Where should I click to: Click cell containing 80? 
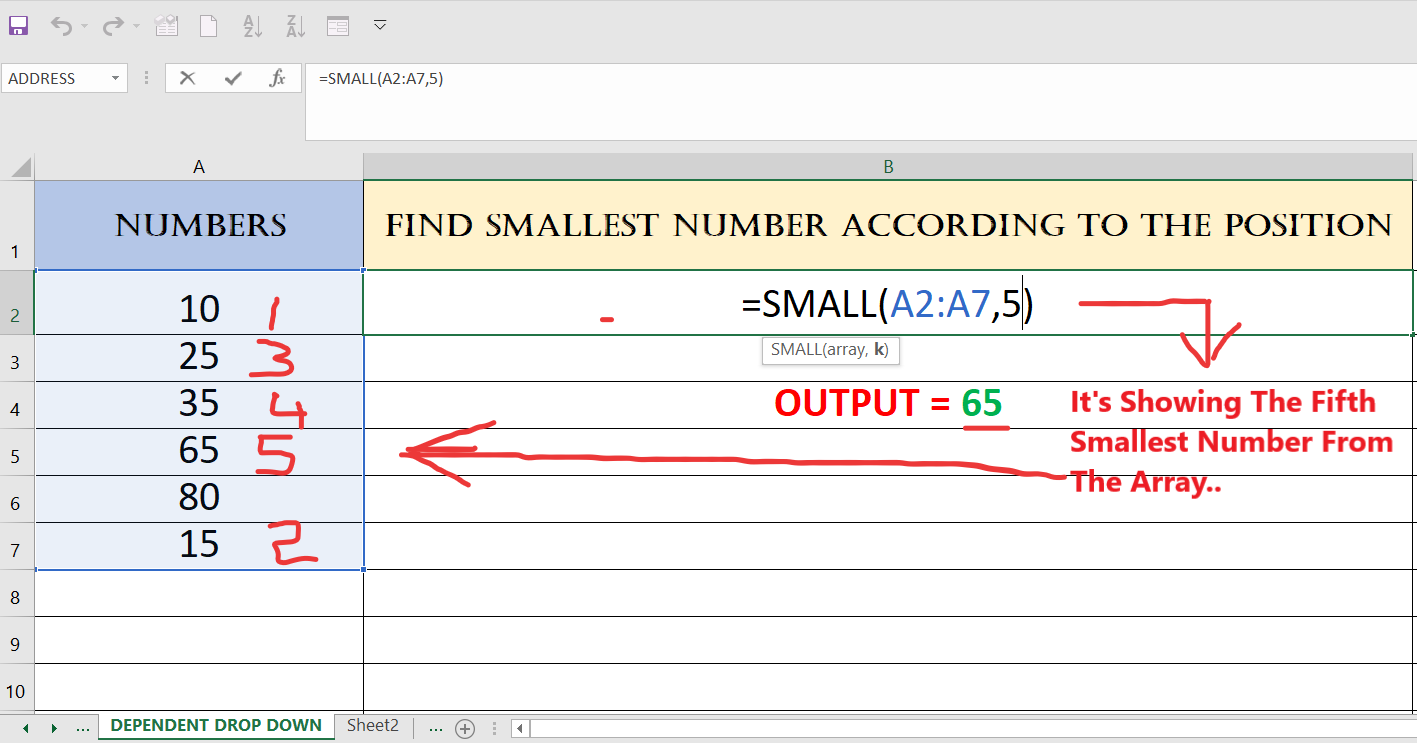(x=199, y=499)
